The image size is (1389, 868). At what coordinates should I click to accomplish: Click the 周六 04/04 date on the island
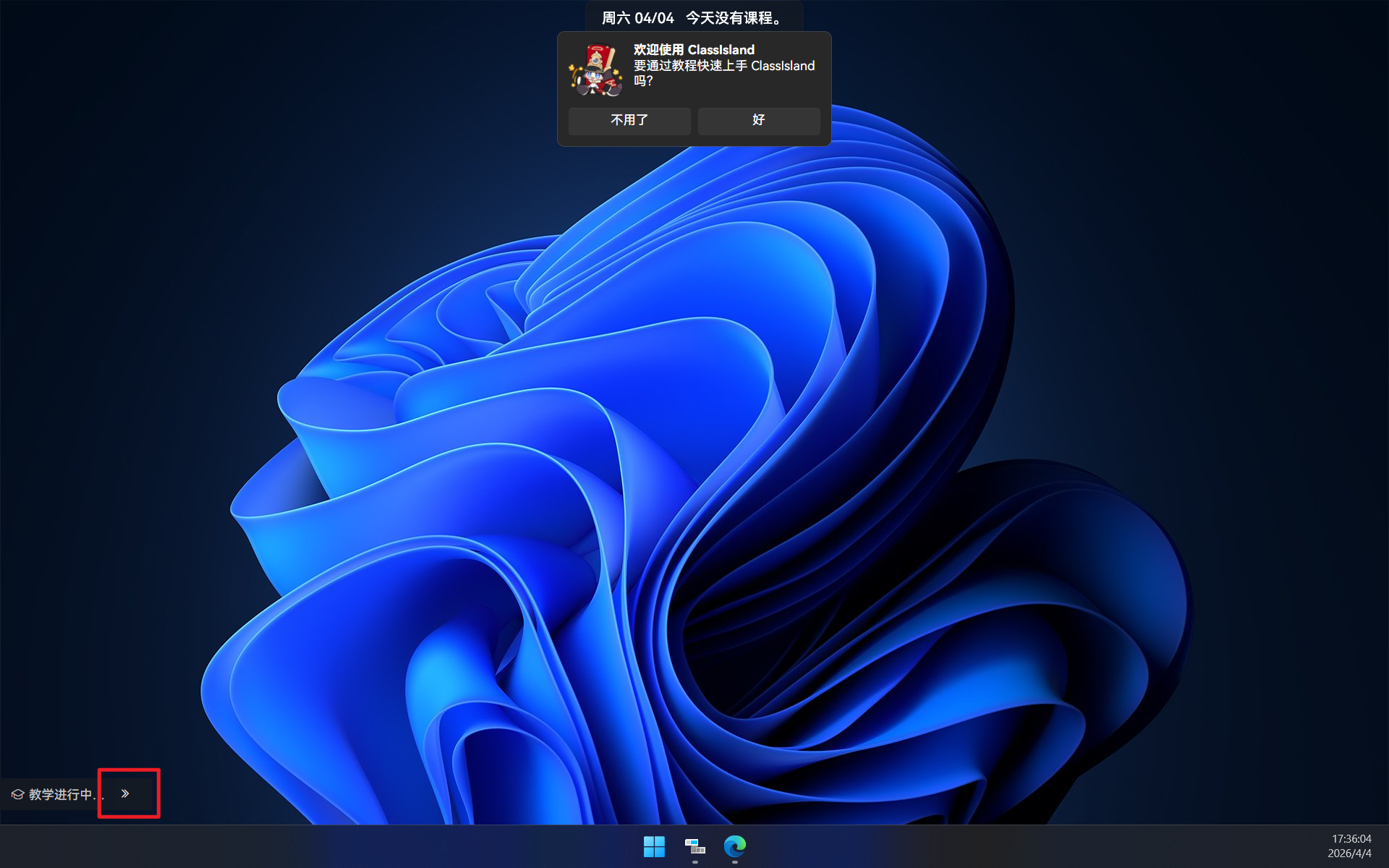(637, 18)
